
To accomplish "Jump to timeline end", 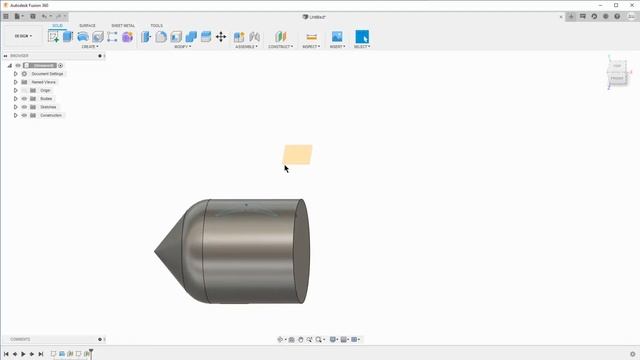I will click(41, 354).
